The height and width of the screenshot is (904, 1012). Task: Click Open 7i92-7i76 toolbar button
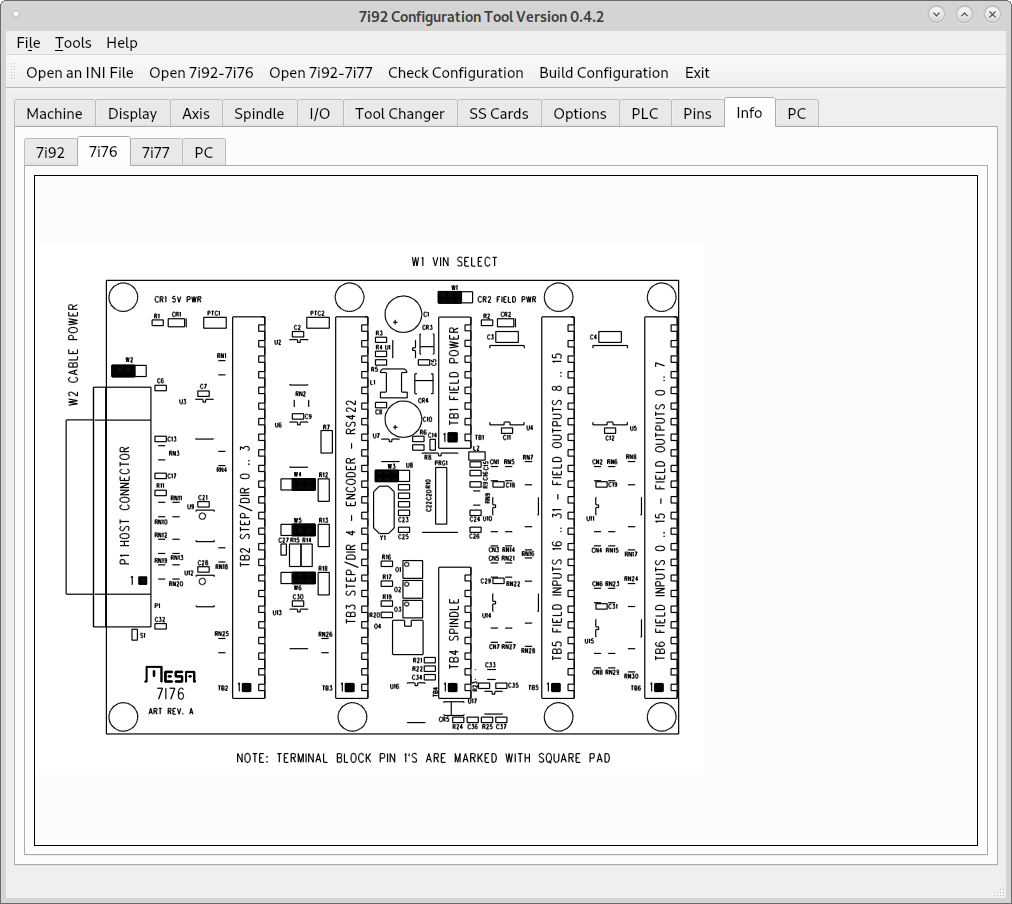pos(201,73)
